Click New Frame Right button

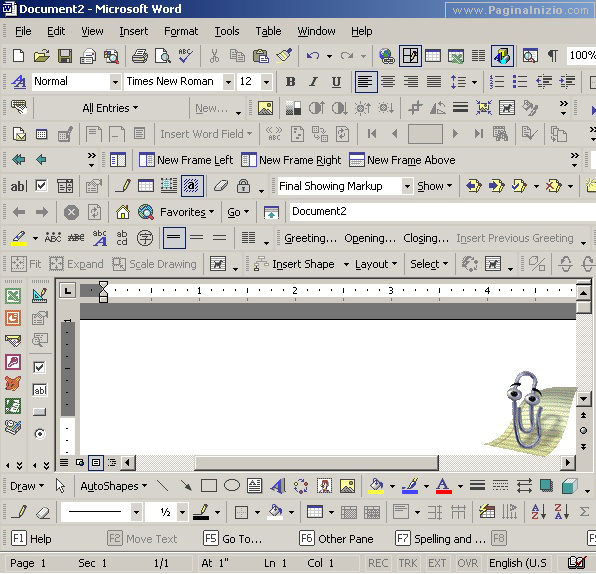(x=291, y=160)
